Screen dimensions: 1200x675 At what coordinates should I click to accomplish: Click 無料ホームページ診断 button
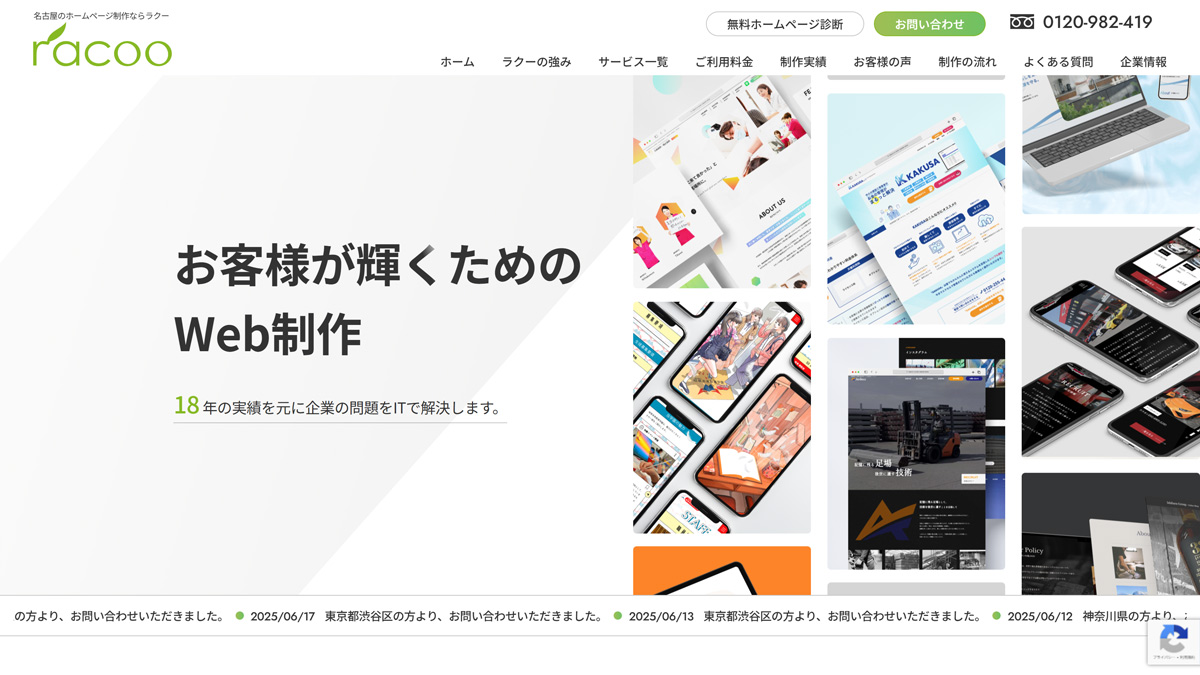[785, 24]
